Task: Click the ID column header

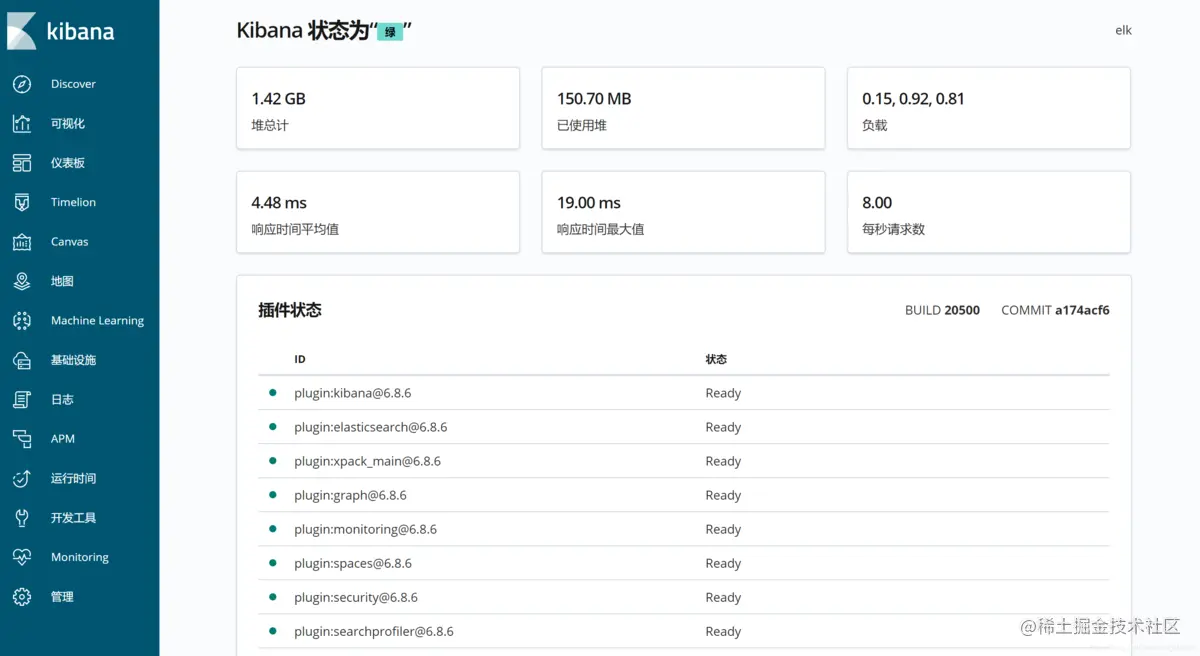Action: coord(300,359)
